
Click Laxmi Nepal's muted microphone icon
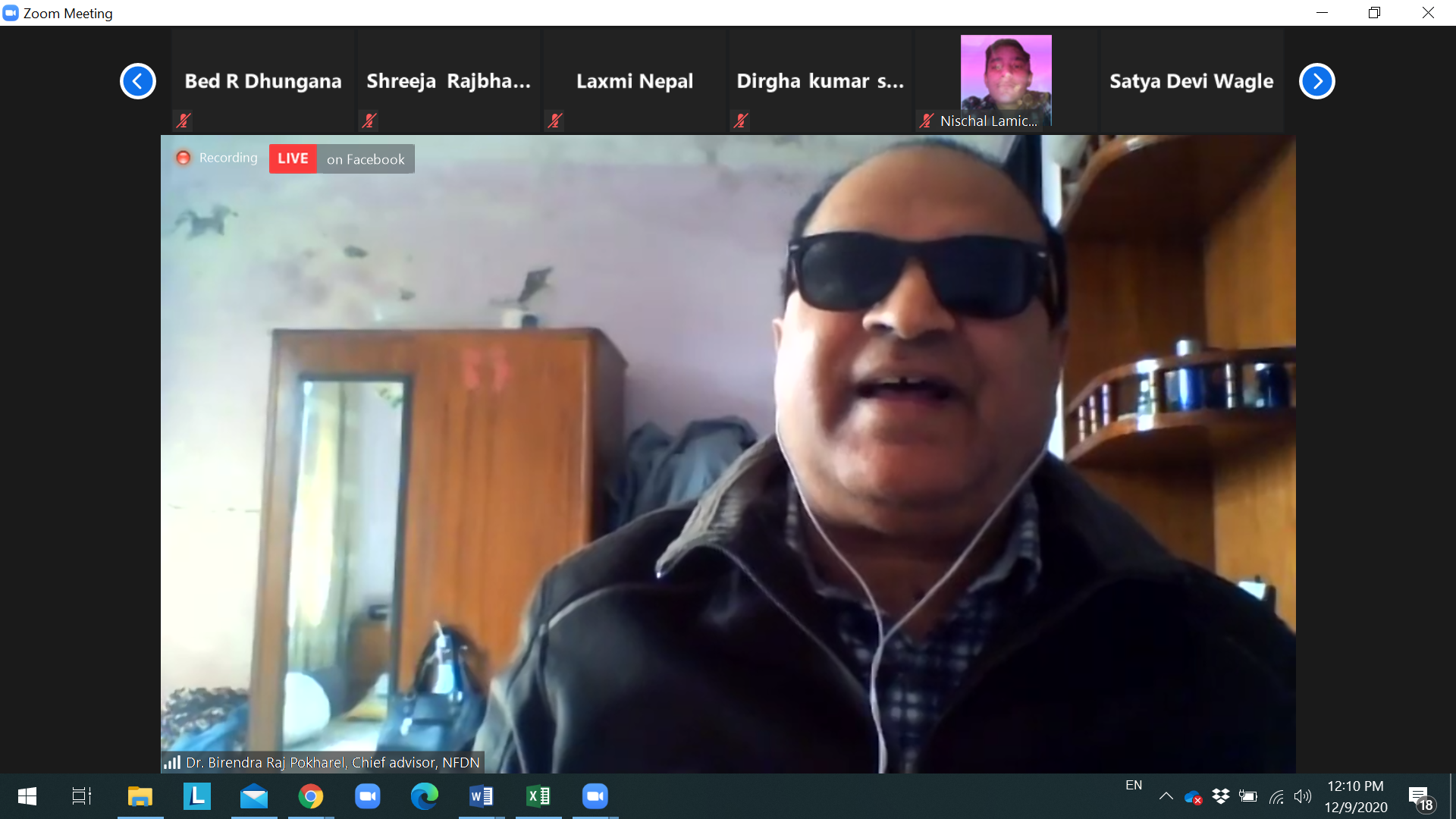pos(555,121)
